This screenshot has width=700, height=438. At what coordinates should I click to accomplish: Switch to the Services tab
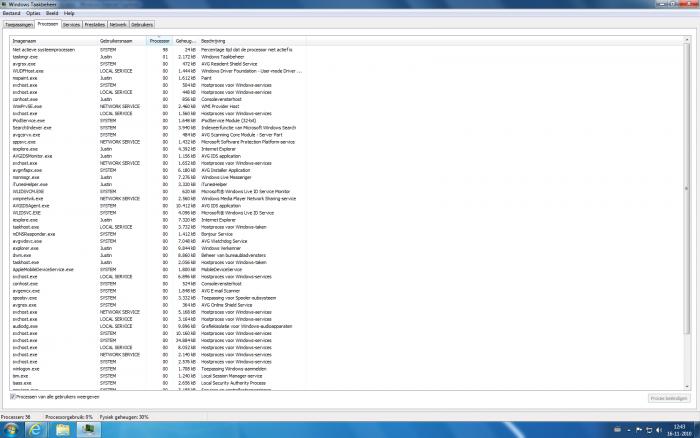(x=71, y=25)
